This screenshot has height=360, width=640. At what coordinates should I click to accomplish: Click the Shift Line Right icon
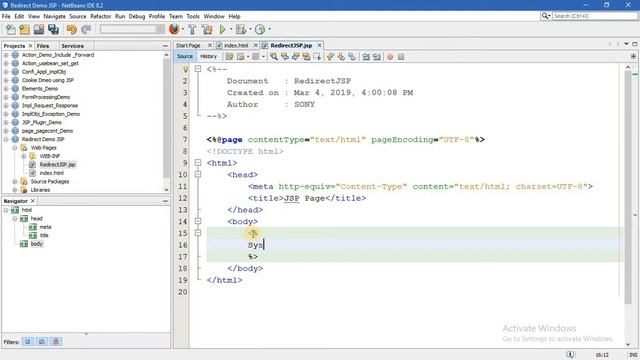coord(376,57)
